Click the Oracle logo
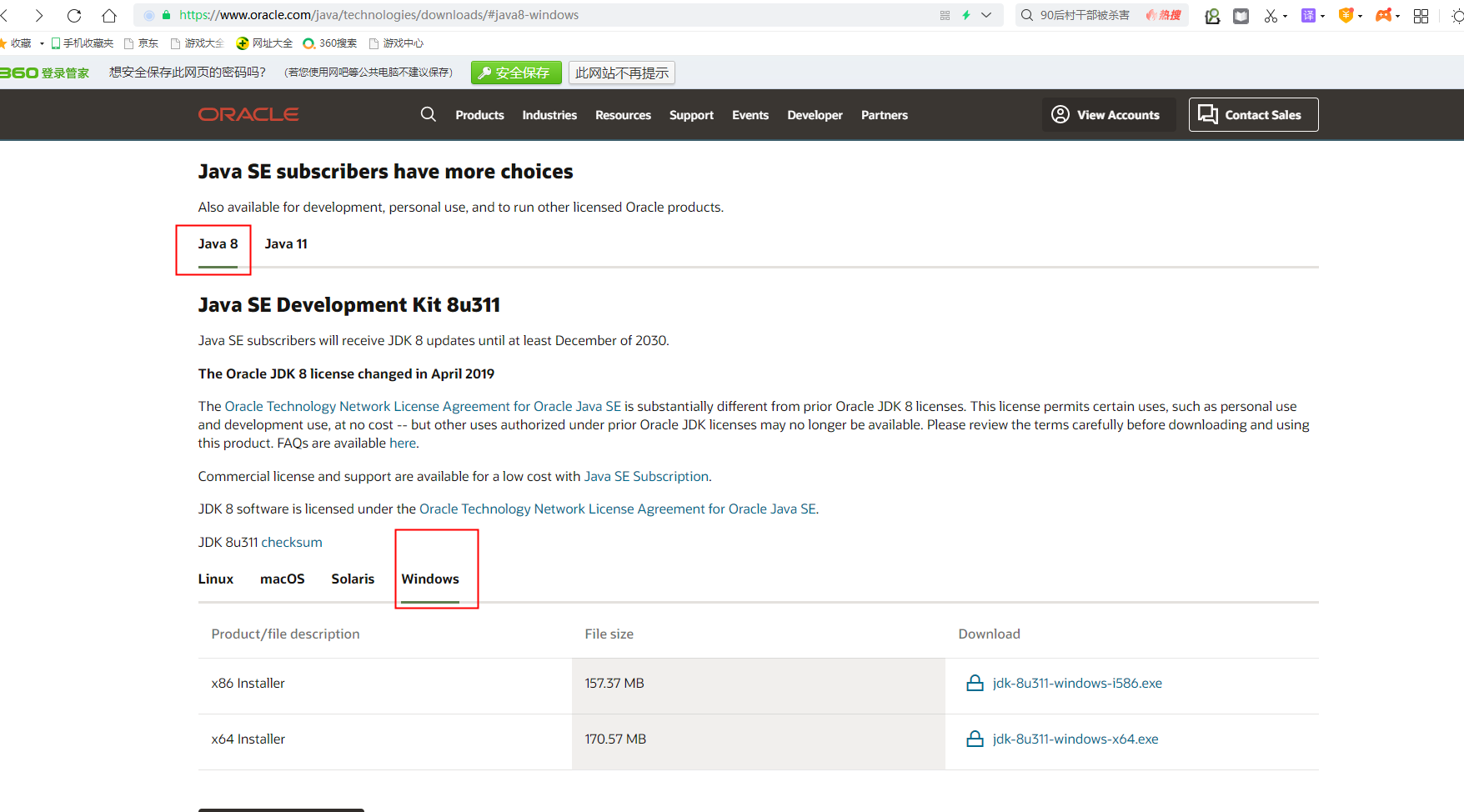This screenshot has height=812, width=1464. 248,114
